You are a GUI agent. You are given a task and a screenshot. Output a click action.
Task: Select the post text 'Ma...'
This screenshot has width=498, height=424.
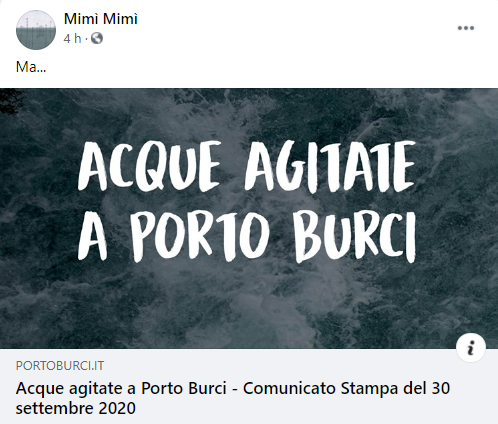click(31, 67)
